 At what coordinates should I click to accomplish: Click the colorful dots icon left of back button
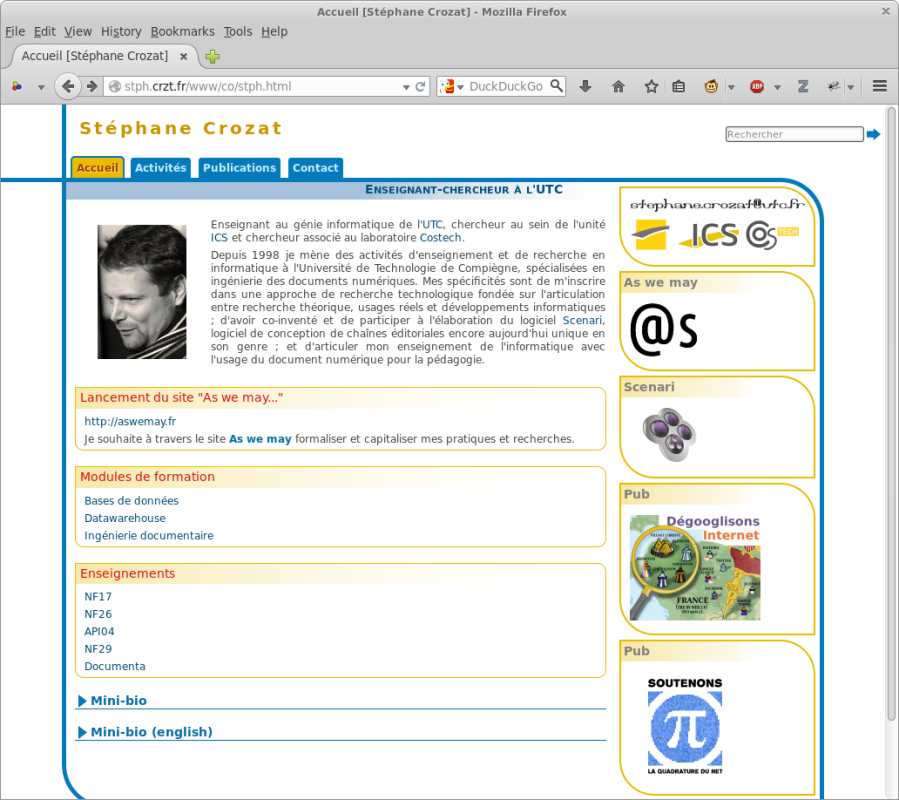click(17, 87)
